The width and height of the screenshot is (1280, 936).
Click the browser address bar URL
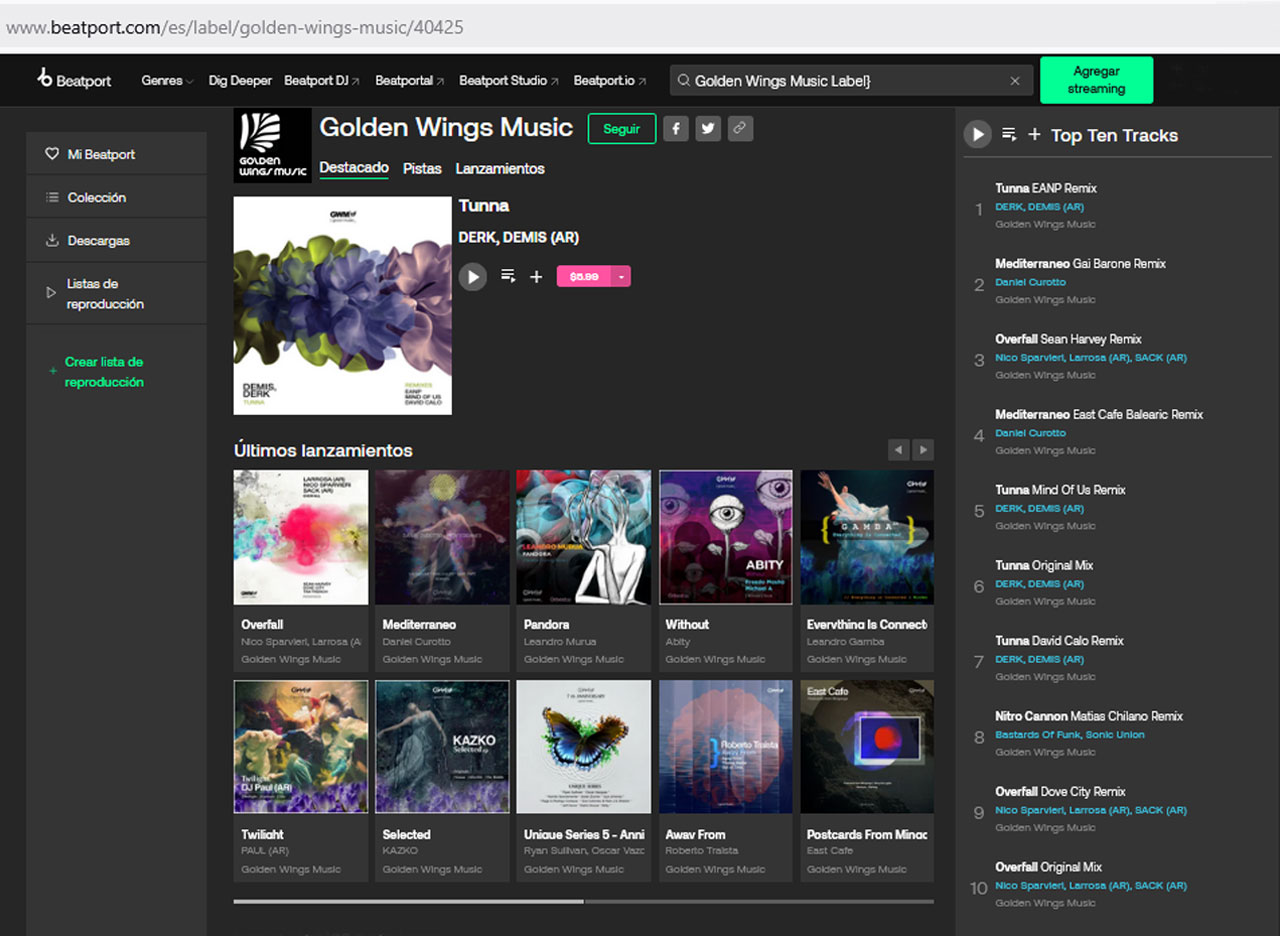235,27
